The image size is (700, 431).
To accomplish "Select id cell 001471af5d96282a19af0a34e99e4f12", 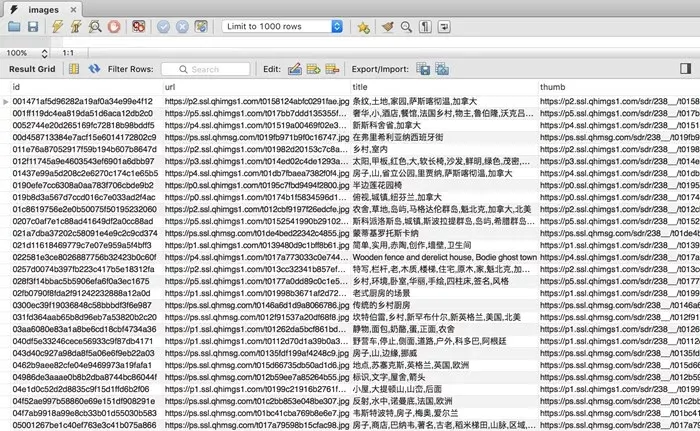I will pos(87,101).
